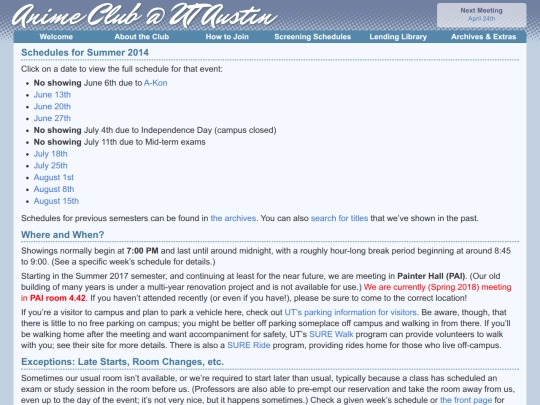Click the No showing July 11th entry
540x405 pixels.
pos(120,142)
